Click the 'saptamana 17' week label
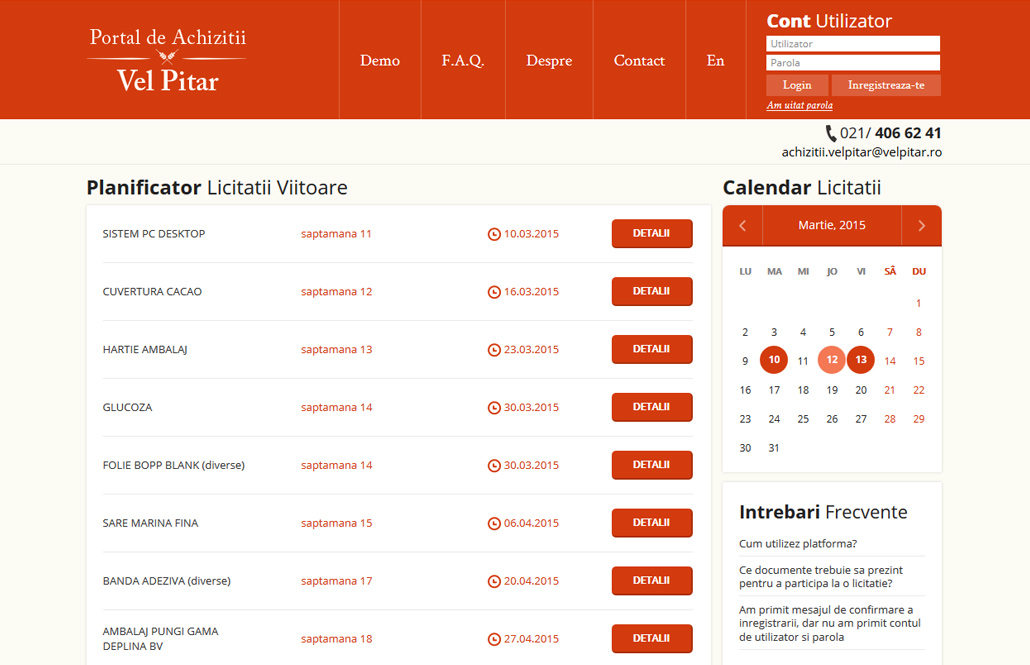This screenshot has width=1030, height=665. coord(336,581)
